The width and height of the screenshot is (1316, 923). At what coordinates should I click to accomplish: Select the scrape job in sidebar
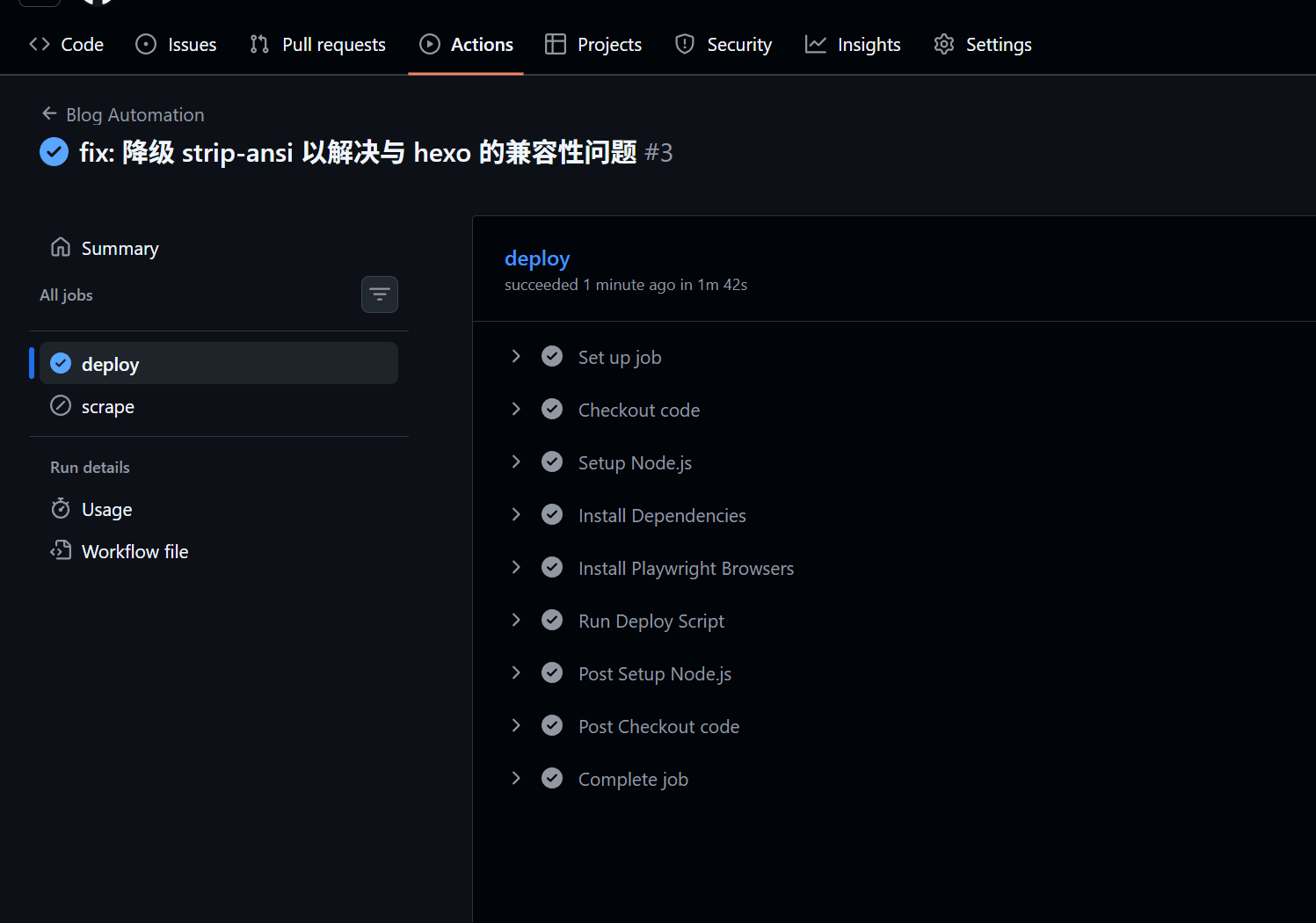click(108, 407)
